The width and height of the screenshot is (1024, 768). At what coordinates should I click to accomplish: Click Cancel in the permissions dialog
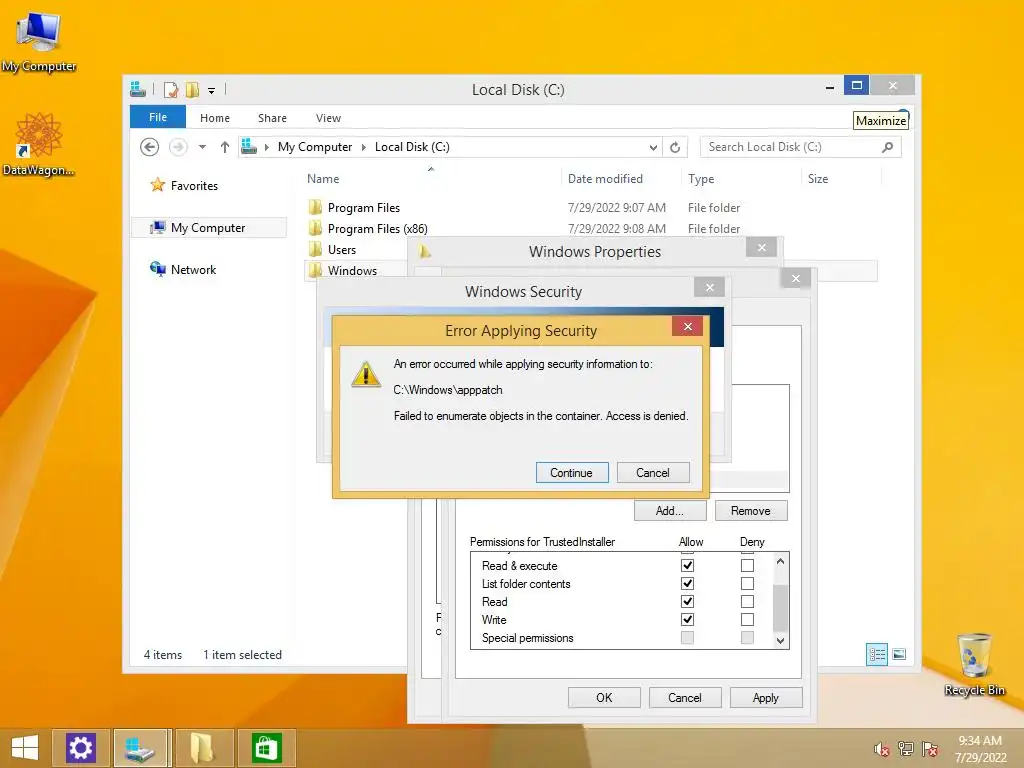(x=685, y=697)
